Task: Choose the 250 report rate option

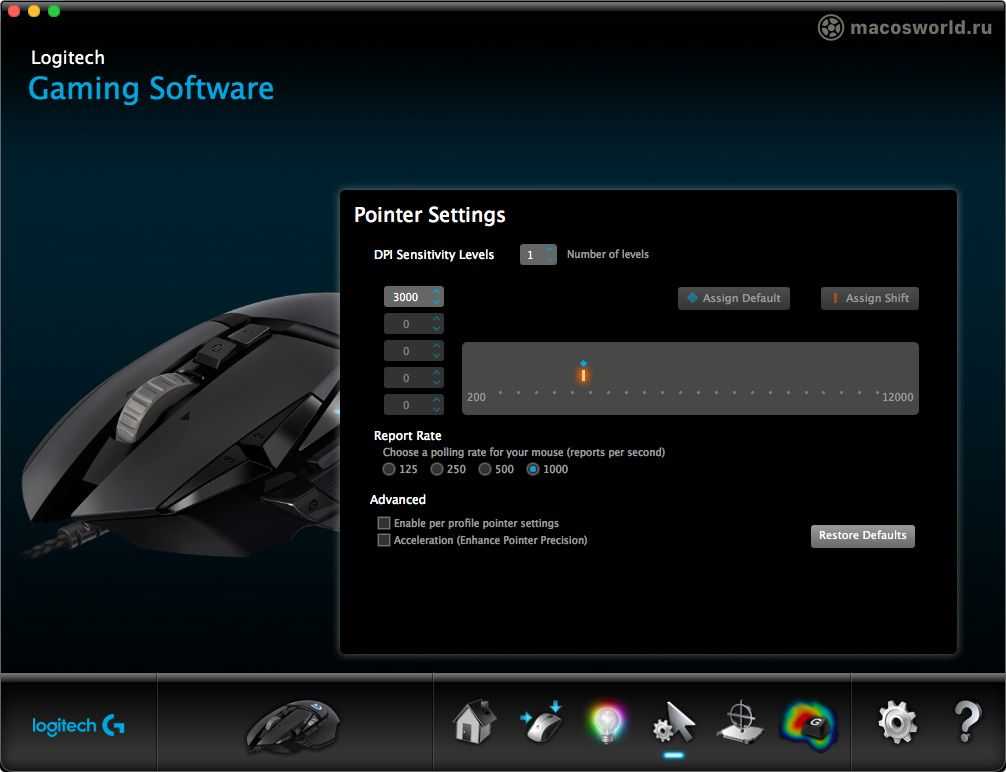Action: coord(437,469)
